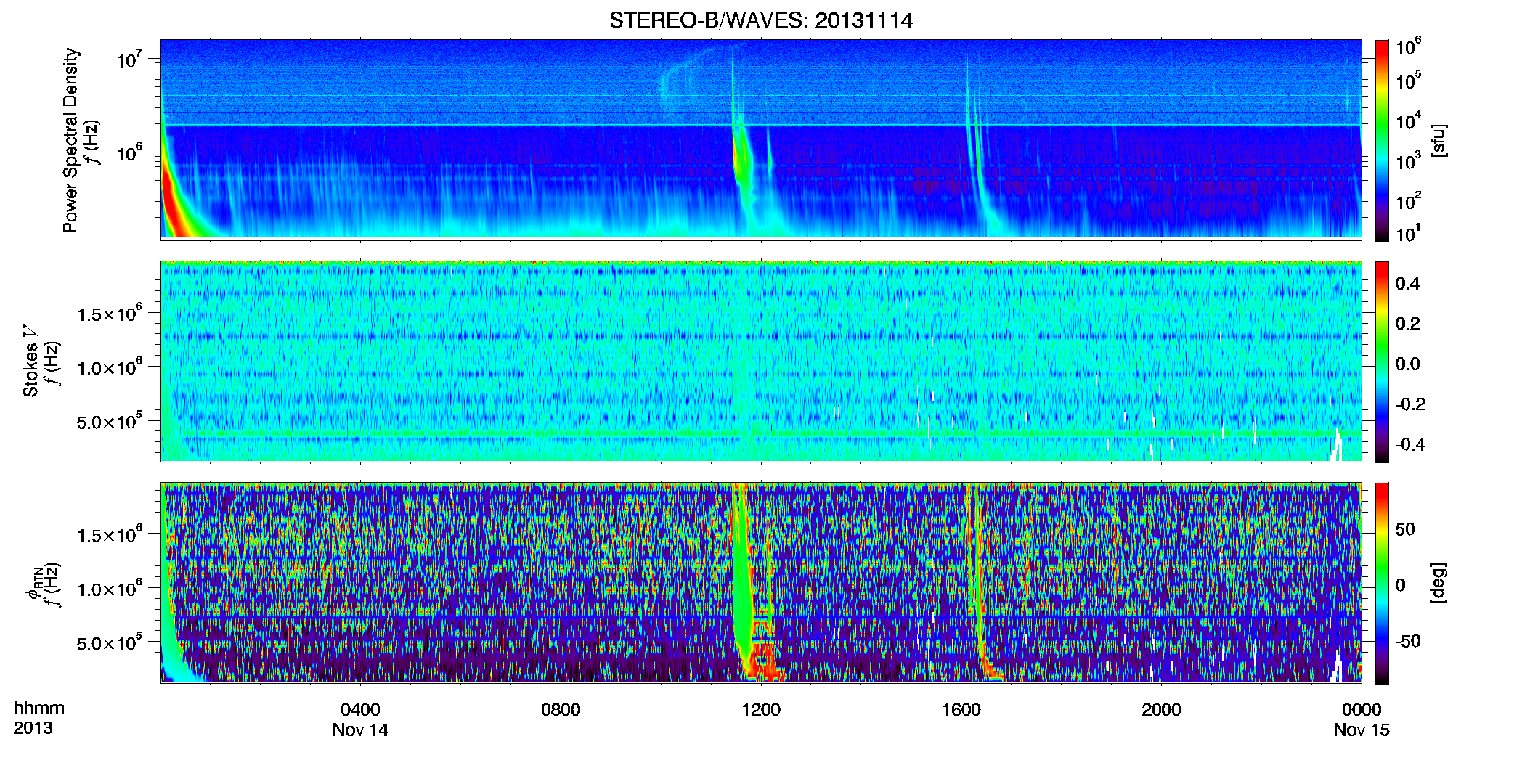Click the [deg] color bar unit label
1522x784 pixels.
tap(1438, 583)
